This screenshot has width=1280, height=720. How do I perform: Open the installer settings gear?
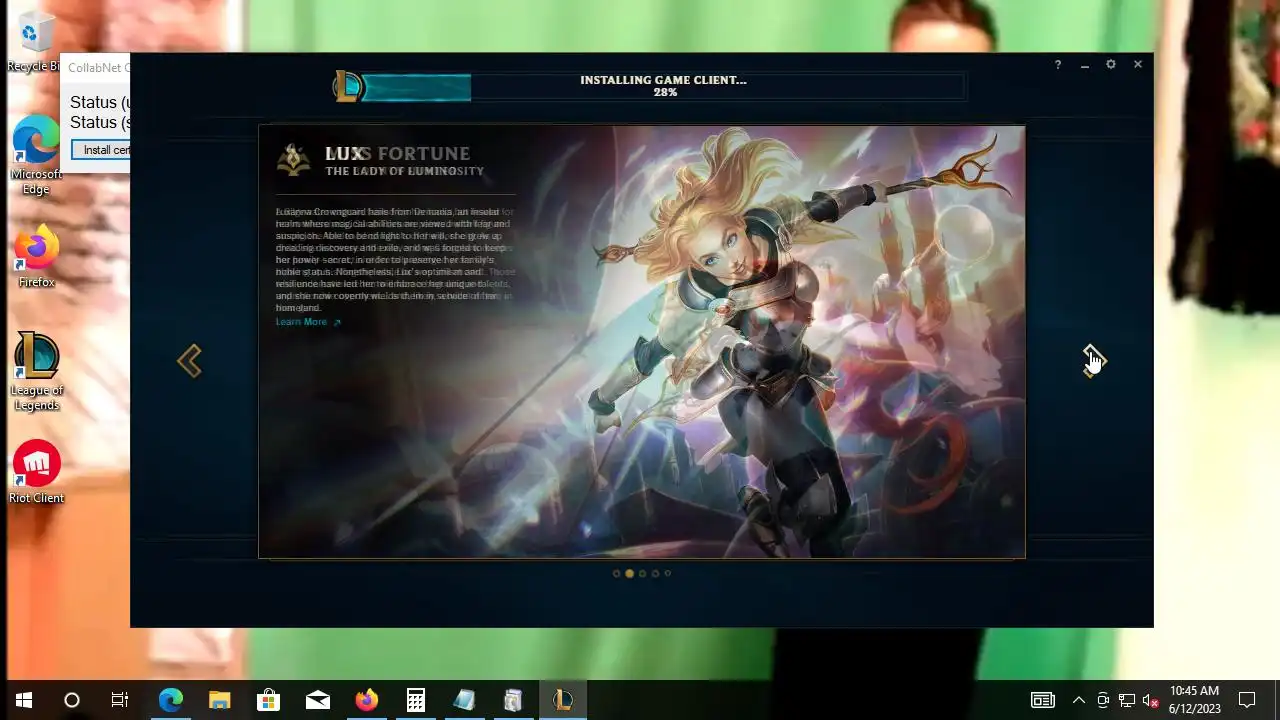[1111, 64]
